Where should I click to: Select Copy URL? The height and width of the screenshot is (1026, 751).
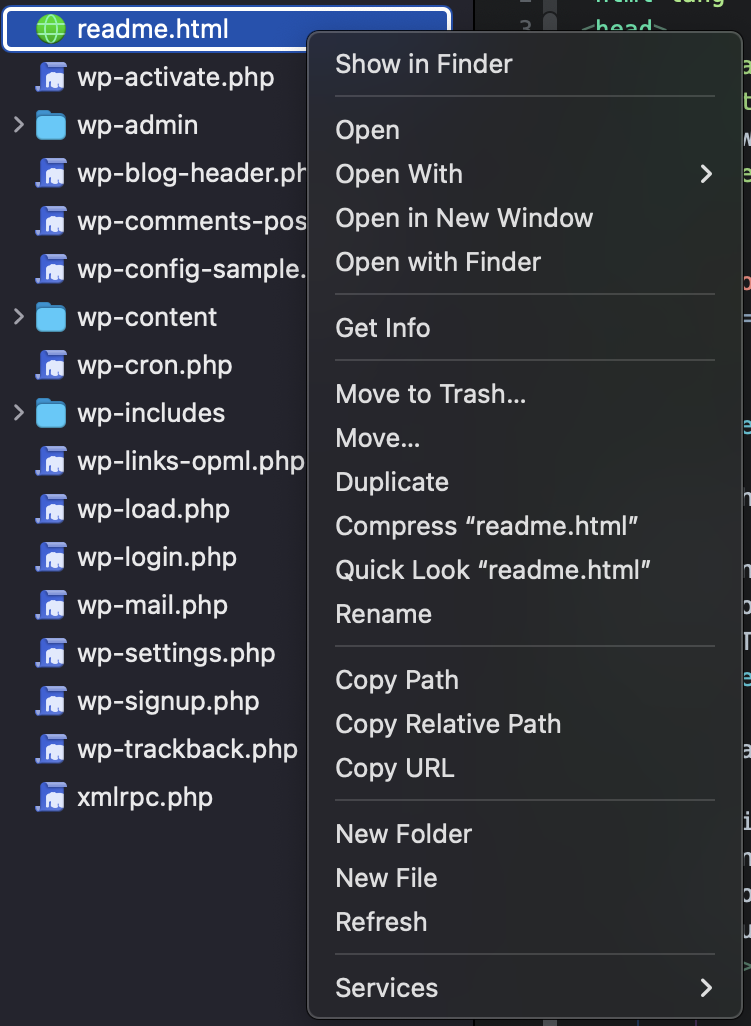[x=394, y=768]
